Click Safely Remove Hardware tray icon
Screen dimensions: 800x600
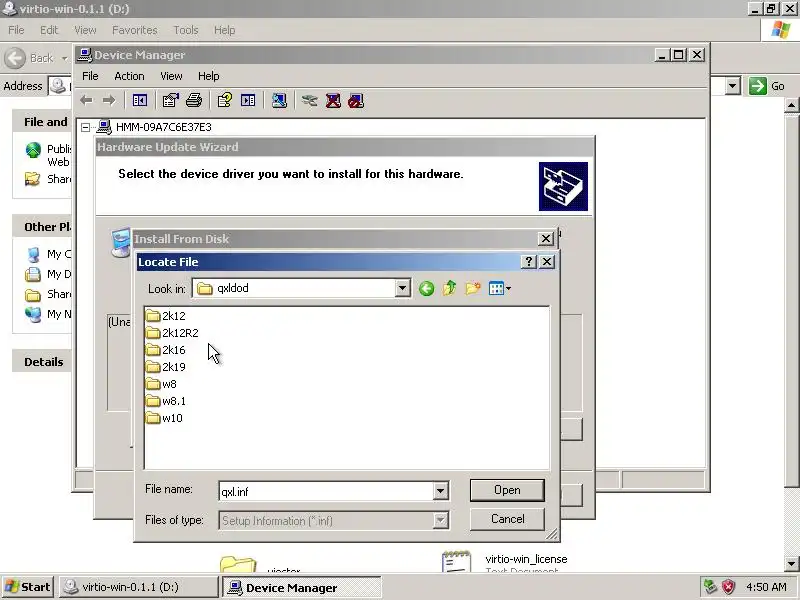(710, 587)
